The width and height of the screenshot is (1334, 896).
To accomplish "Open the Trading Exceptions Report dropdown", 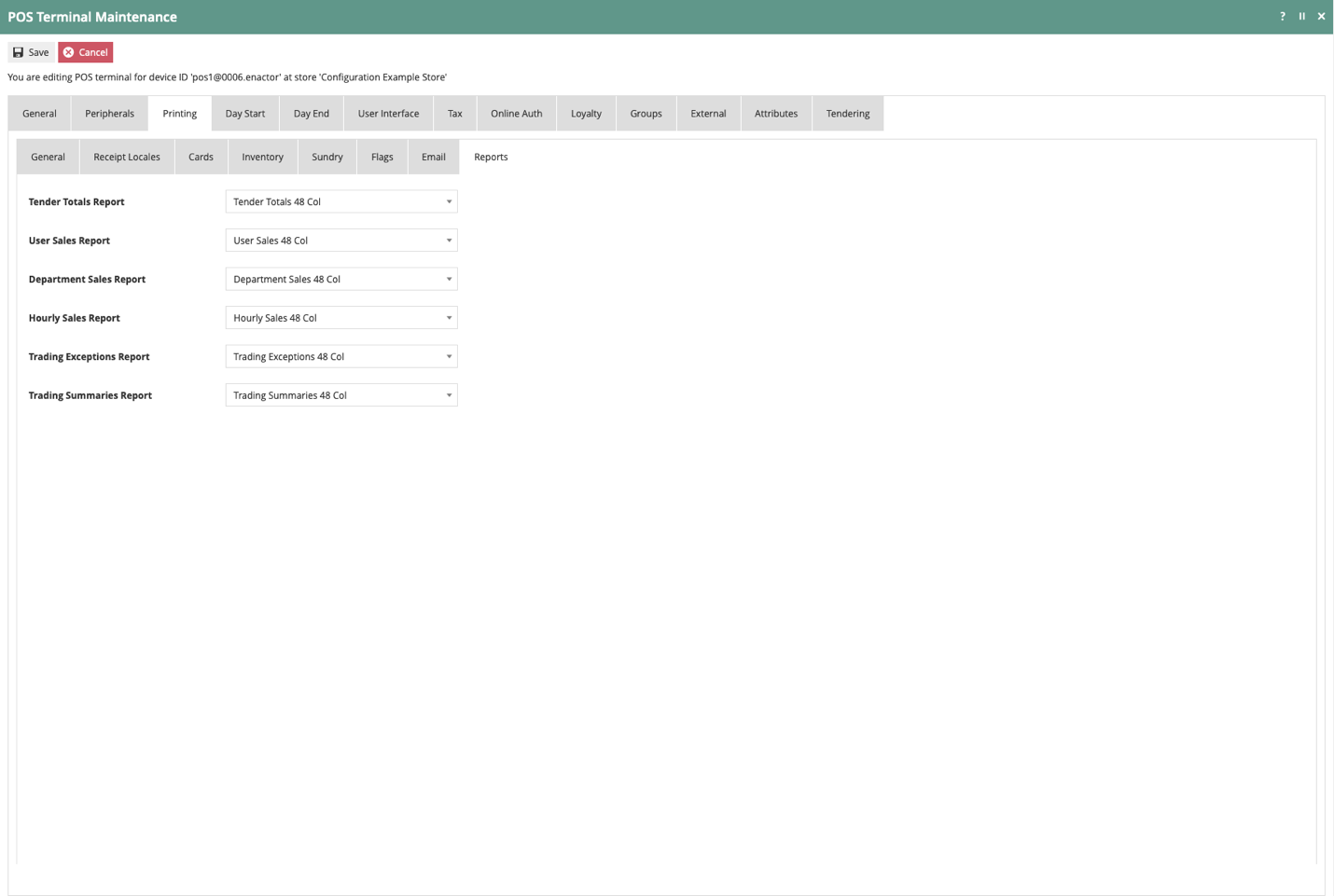I will 341,356.
